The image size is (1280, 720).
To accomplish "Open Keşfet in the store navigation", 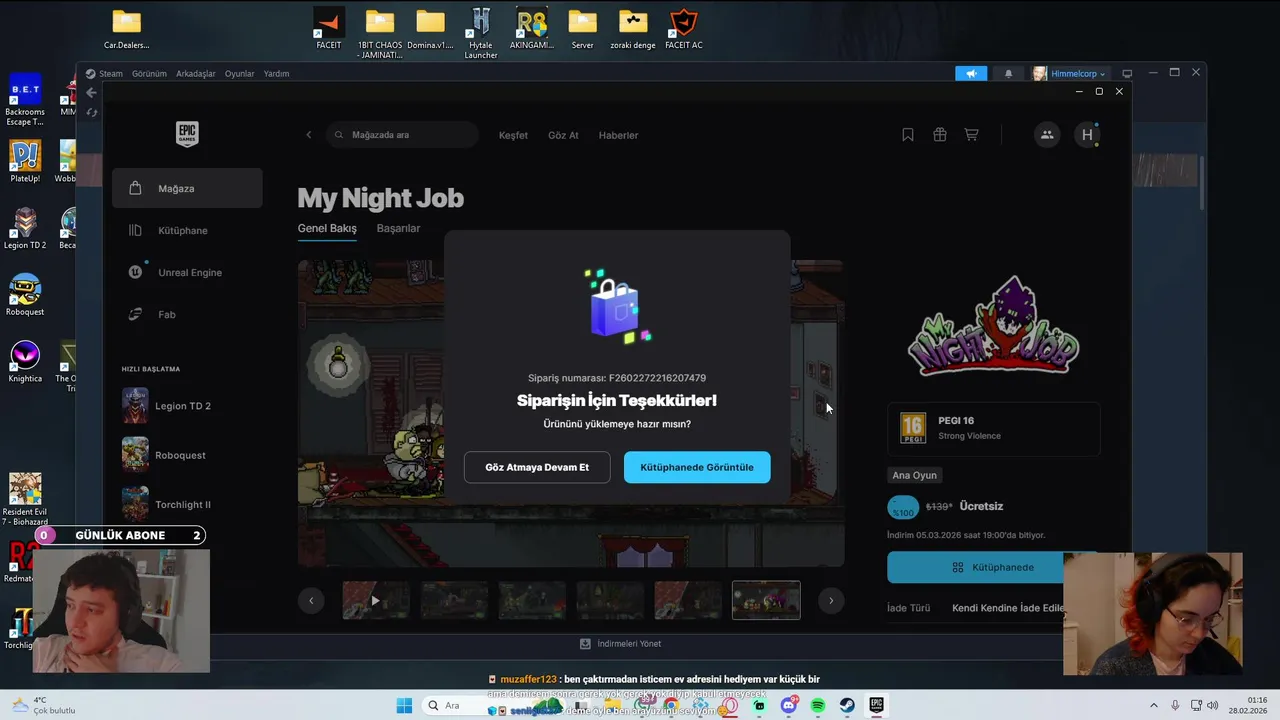I will click(x=513, y=135).
